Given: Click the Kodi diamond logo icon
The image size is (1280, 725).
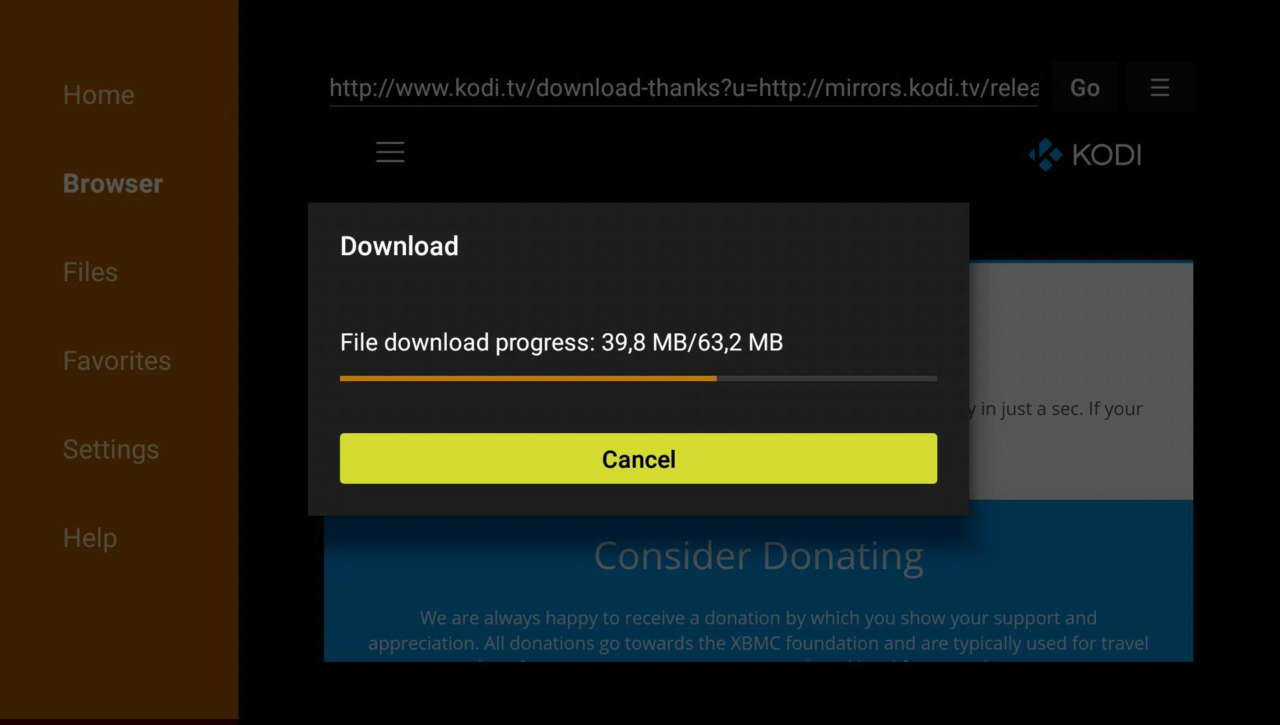Looking at the screenshot, I should click(x=1046, y=155).
